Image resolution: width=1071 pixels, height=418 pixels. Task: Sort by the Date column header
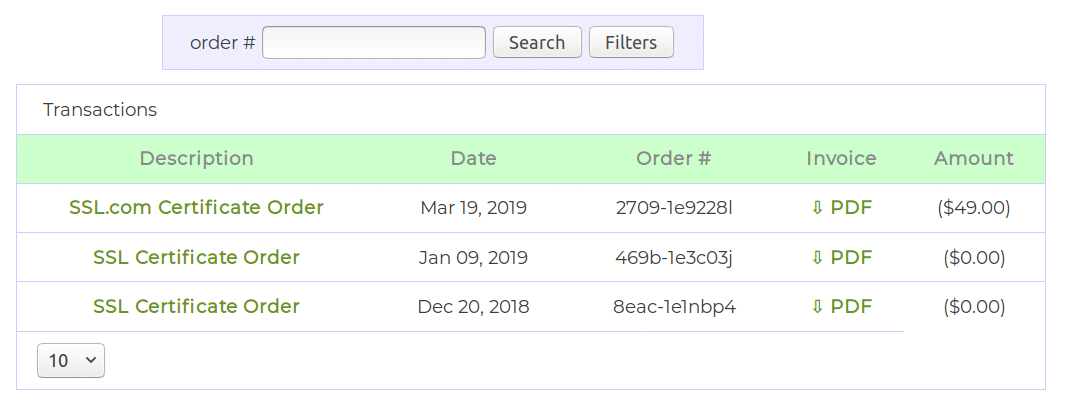473,158
